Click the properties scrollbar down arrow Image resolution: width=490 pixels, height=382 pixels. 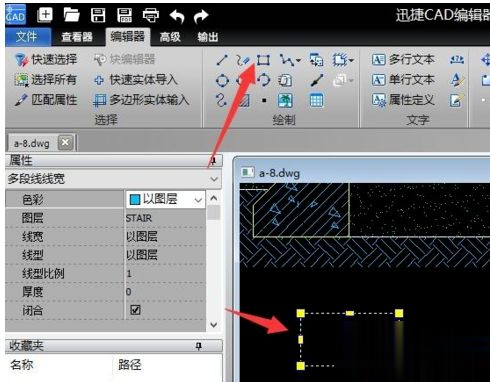pyautogui.click(x=214, y=324)
